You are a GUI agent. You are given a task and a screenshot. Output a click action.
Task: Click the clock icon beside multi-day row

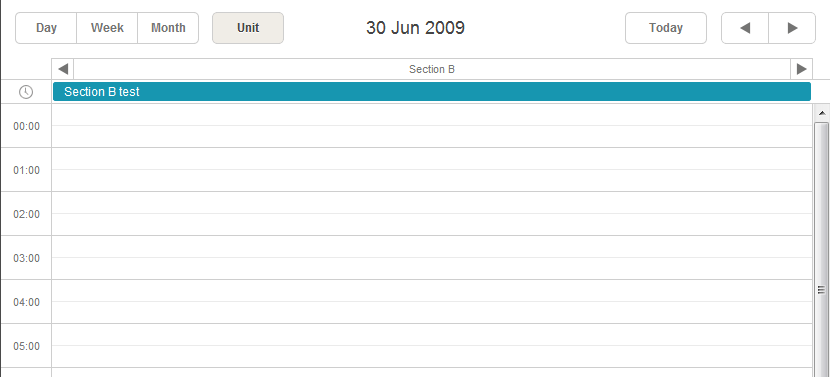(x=25, y=92)
